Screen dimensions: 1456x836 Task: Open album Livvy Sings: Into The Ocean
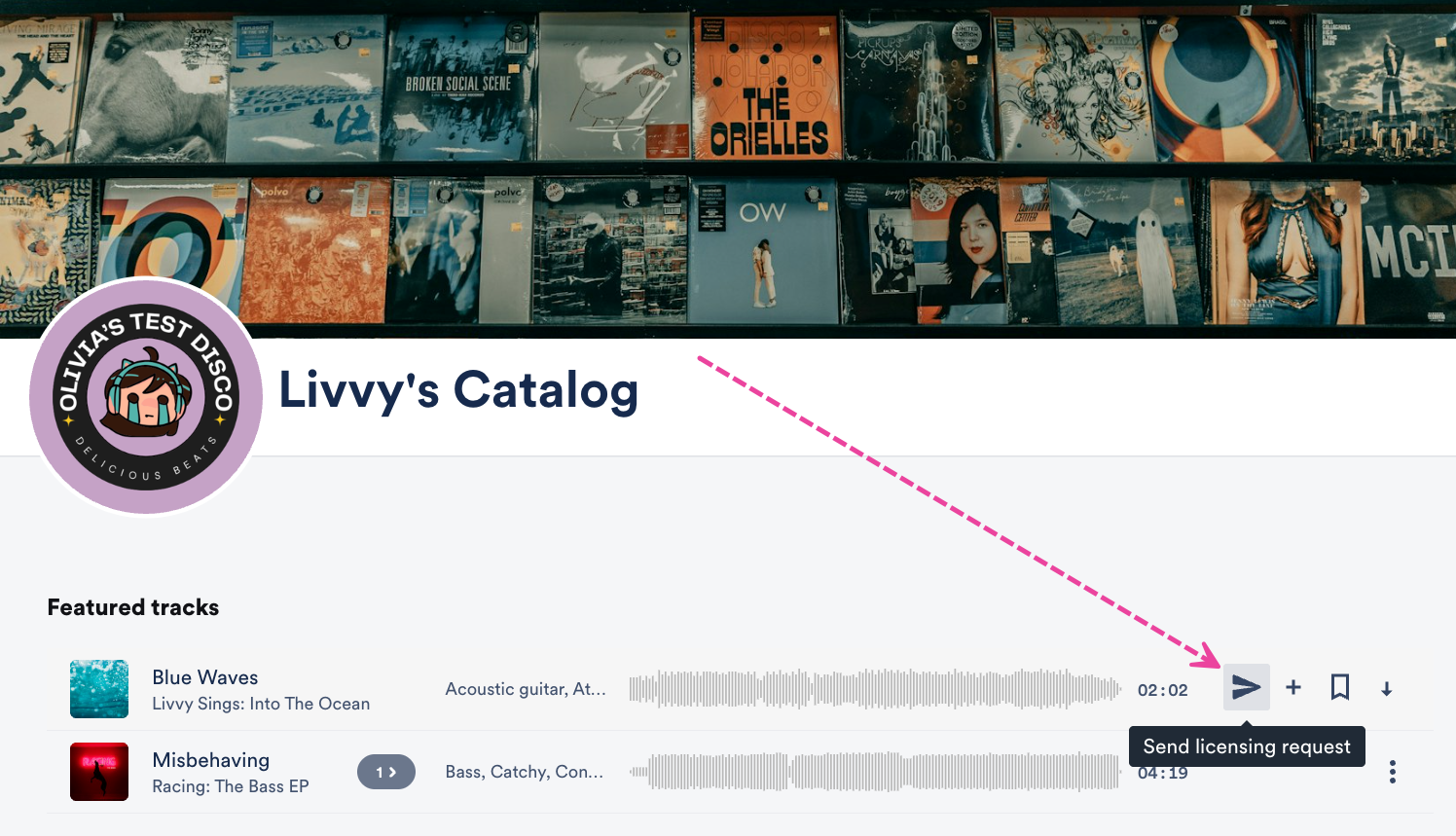pos(261,704)
